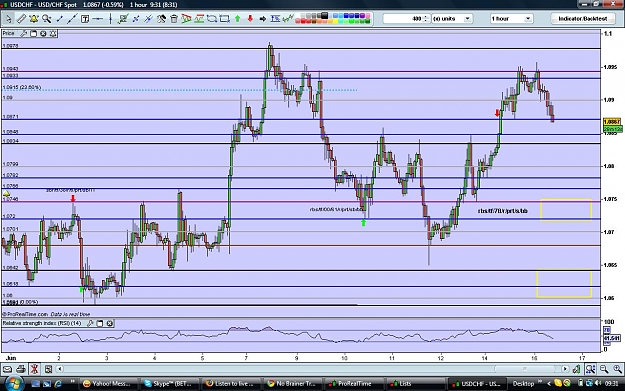Click the checkbox chart tool icon

(123, 19)
